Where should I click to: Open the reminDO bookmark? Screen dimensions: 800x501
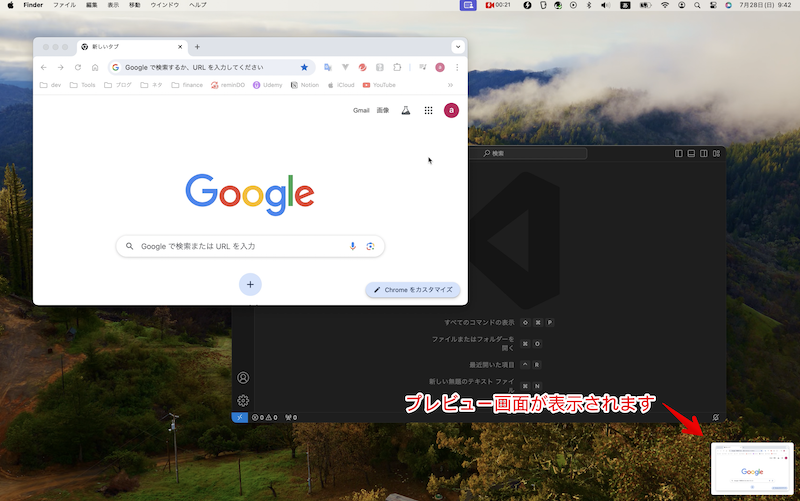(x=228, y=85)
